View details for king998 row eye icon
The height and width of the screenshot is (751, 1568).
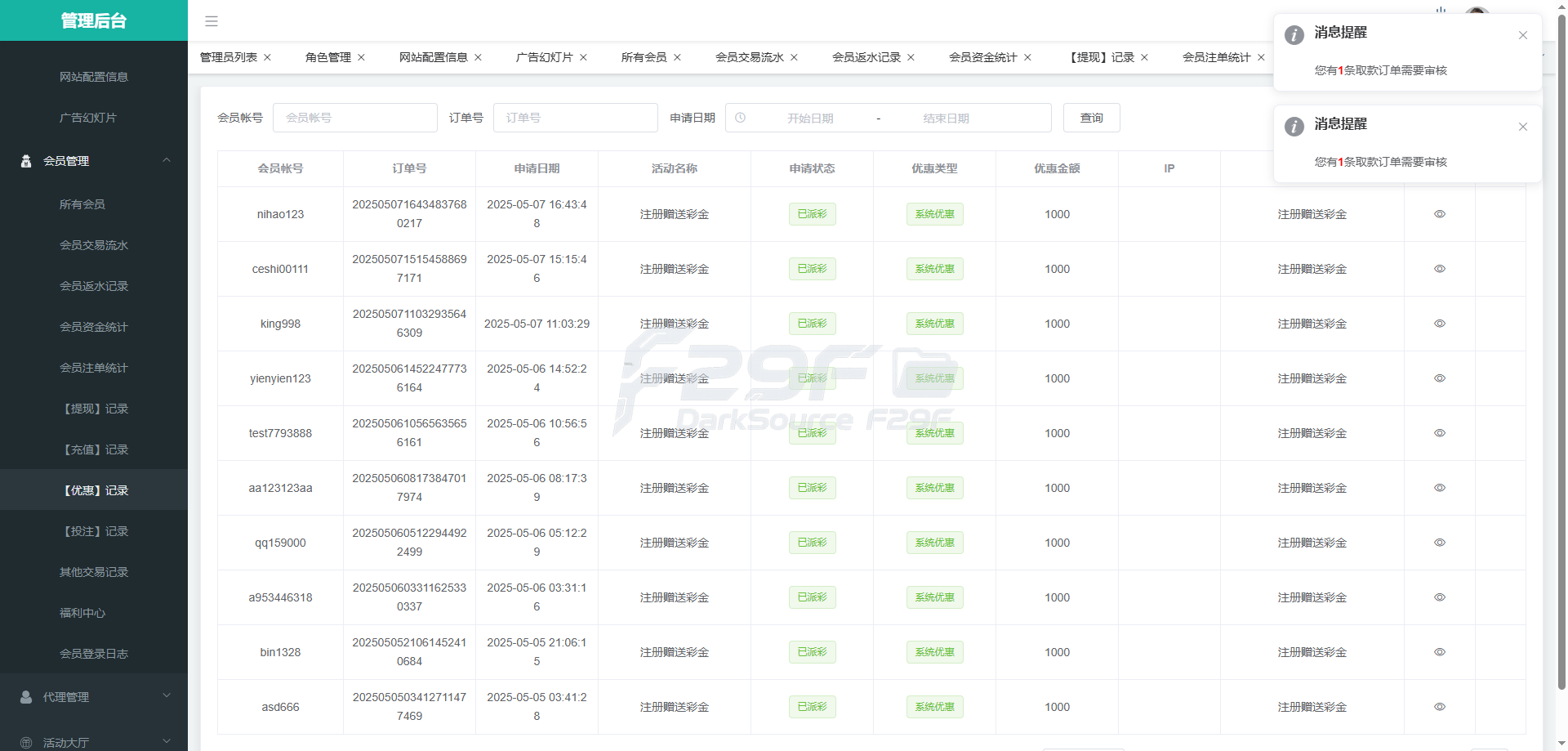[1440, 324]
